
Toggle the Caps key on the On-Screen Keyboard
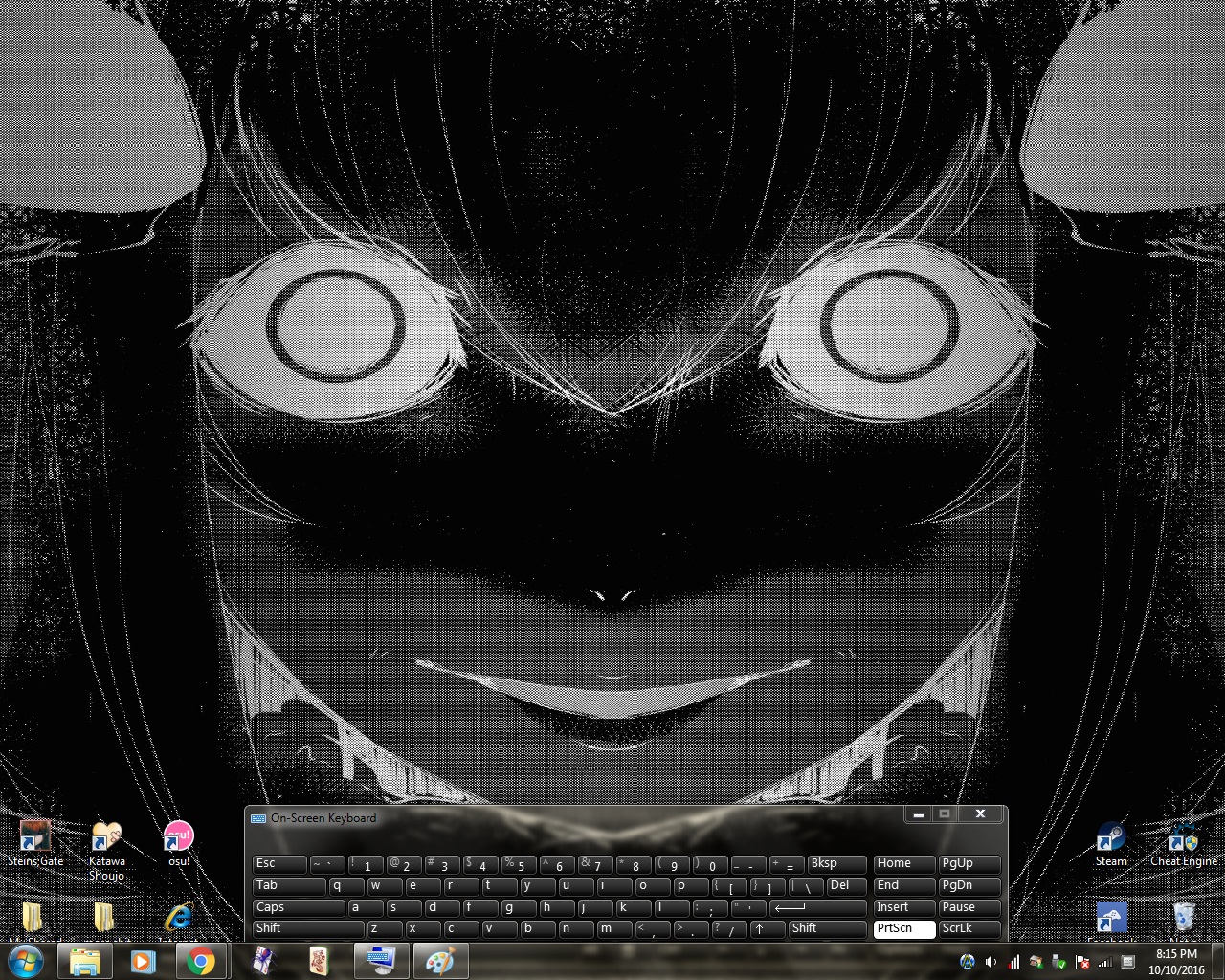pos(299,907)
